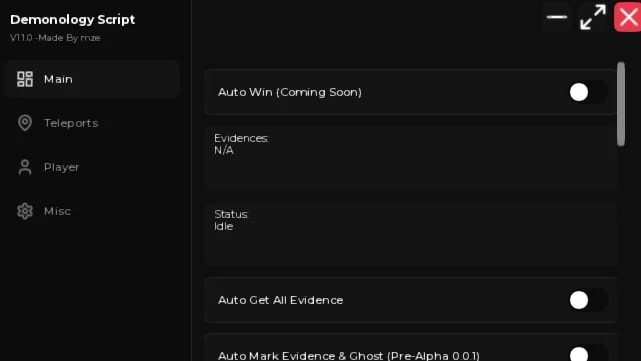This screenshot has height=361, width=641.
Task: Toggle Auto Mark Evidence & Ghost switch
Action: tap(588, 354)
